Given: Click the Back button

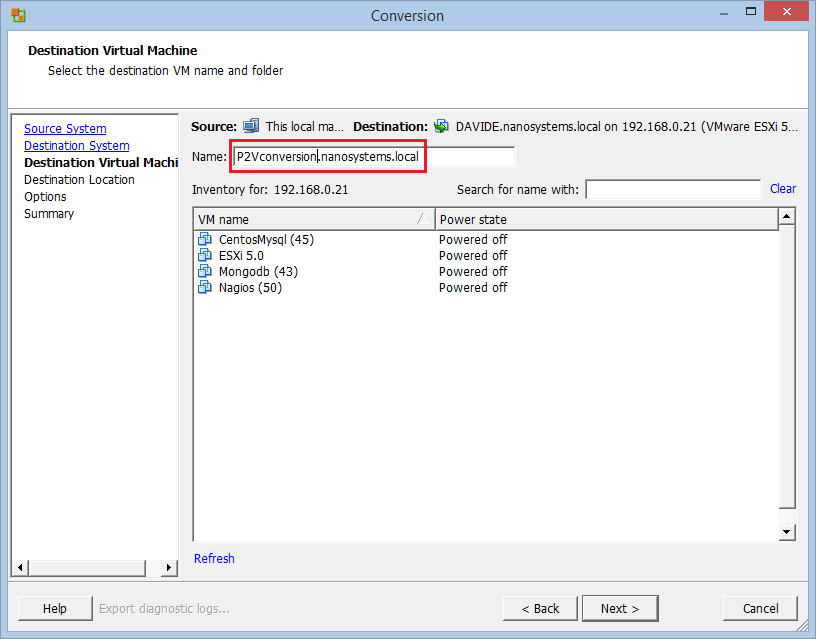Looking at the screenshot, I should coord(540,608).
